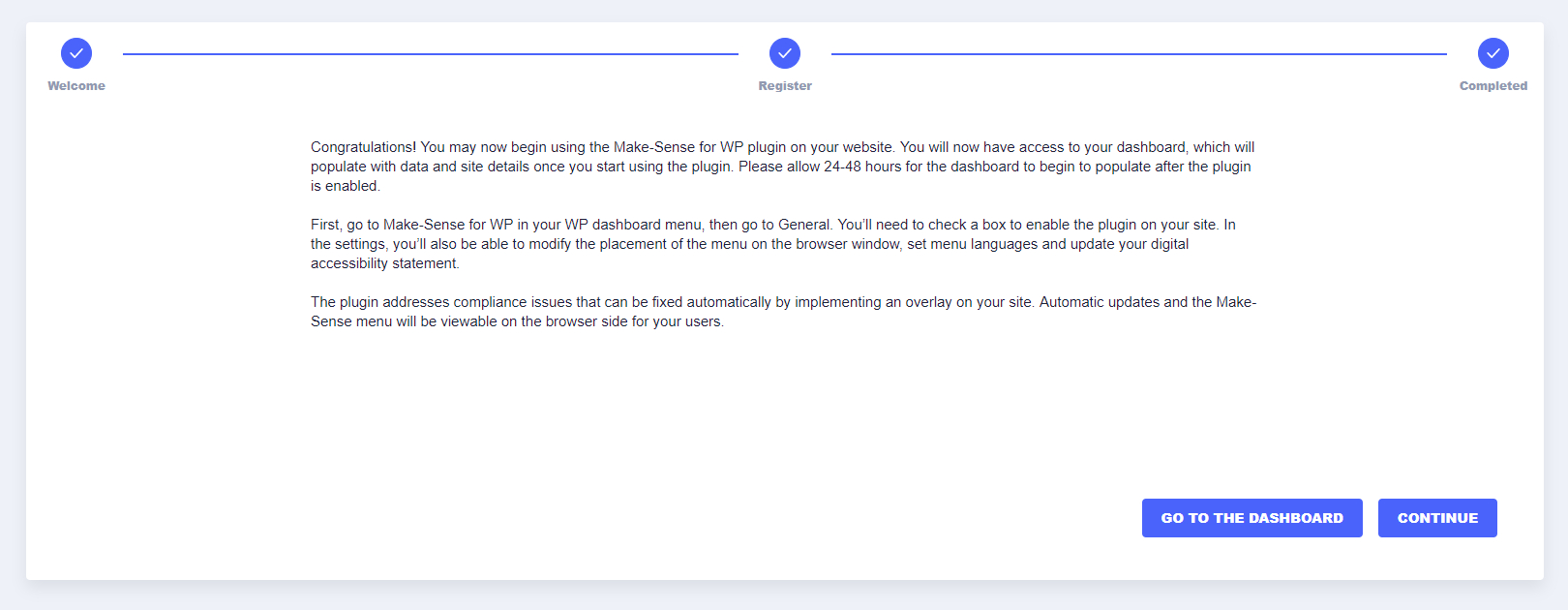Screen dimensions: 1568x610
Task: Click the Register step checkmark icon
Action: [785, 53]
